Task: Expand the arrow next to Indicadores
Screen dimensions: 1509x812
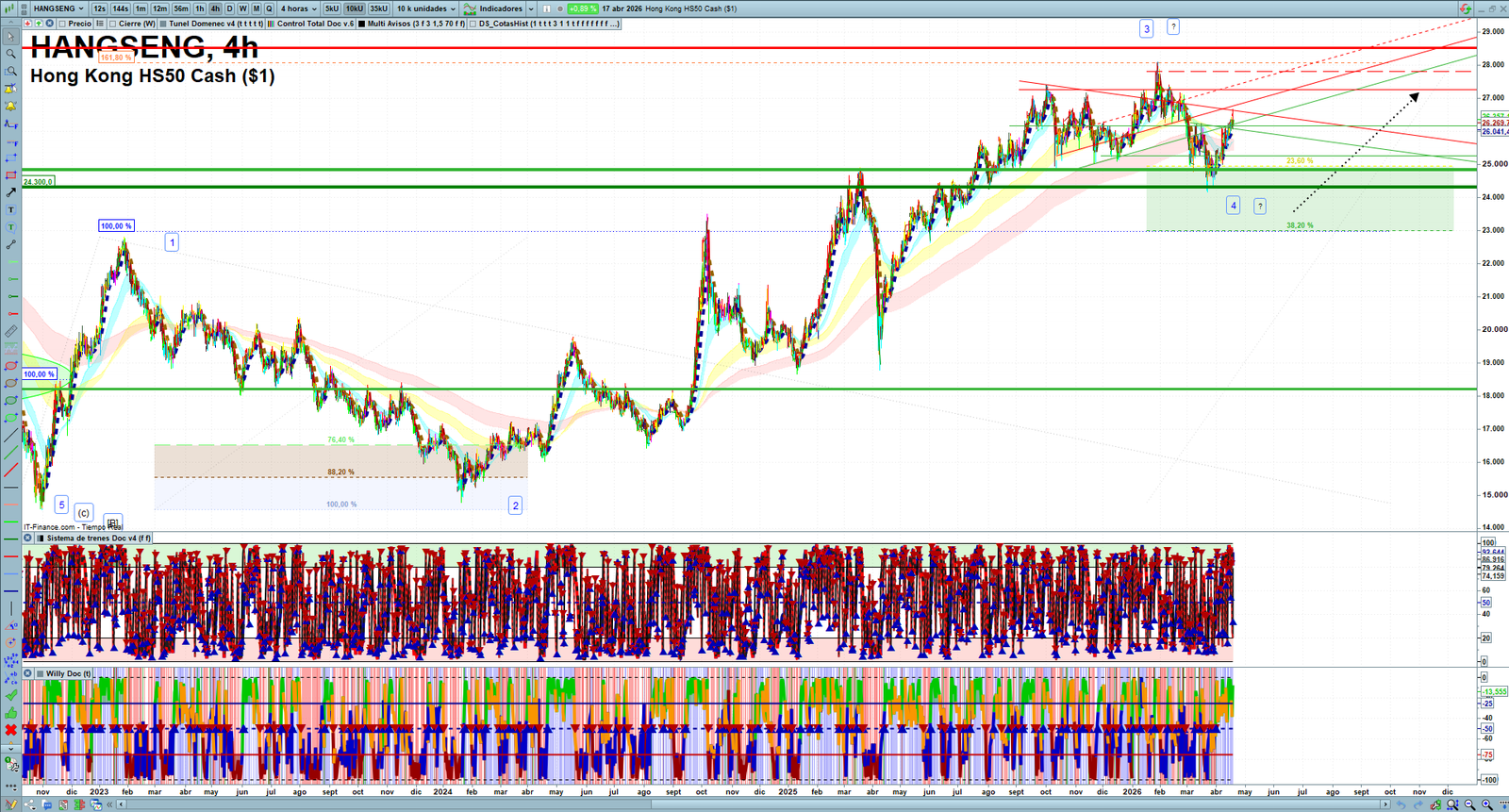Action: coord(531,8)
